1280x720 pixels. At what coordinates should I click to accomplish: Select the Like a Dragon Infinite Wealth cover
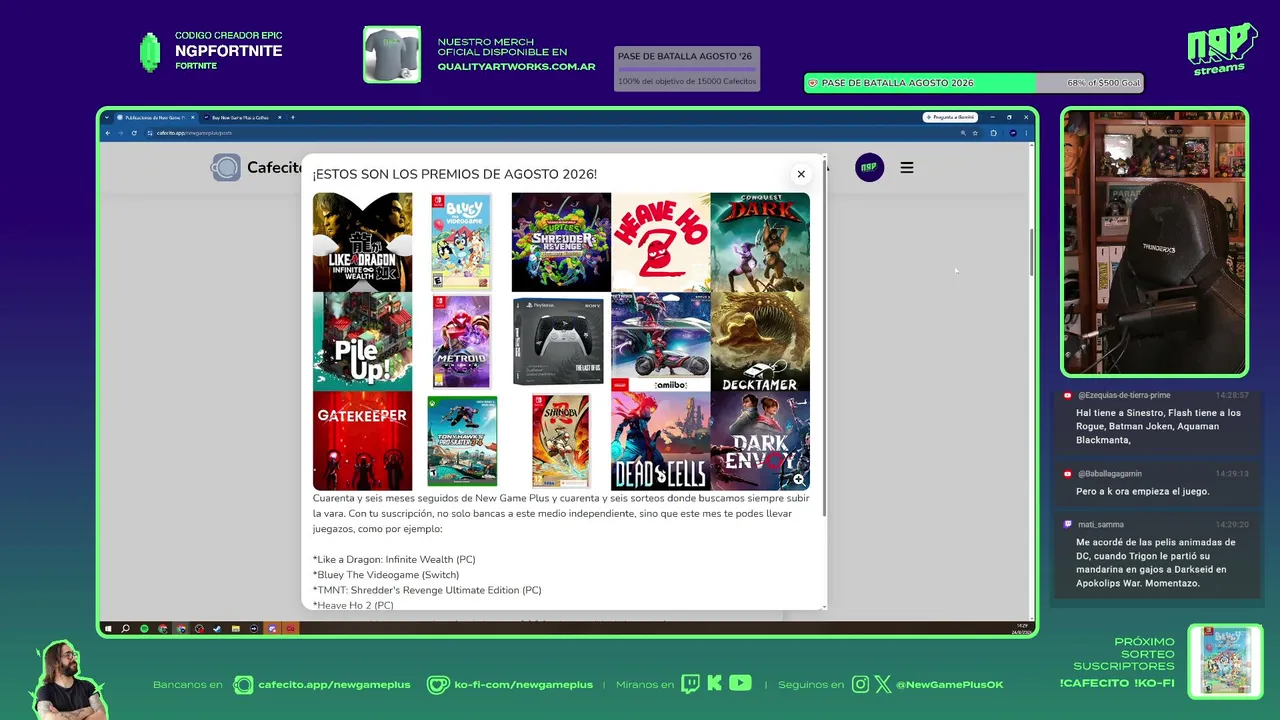click(x=362, y=242)
